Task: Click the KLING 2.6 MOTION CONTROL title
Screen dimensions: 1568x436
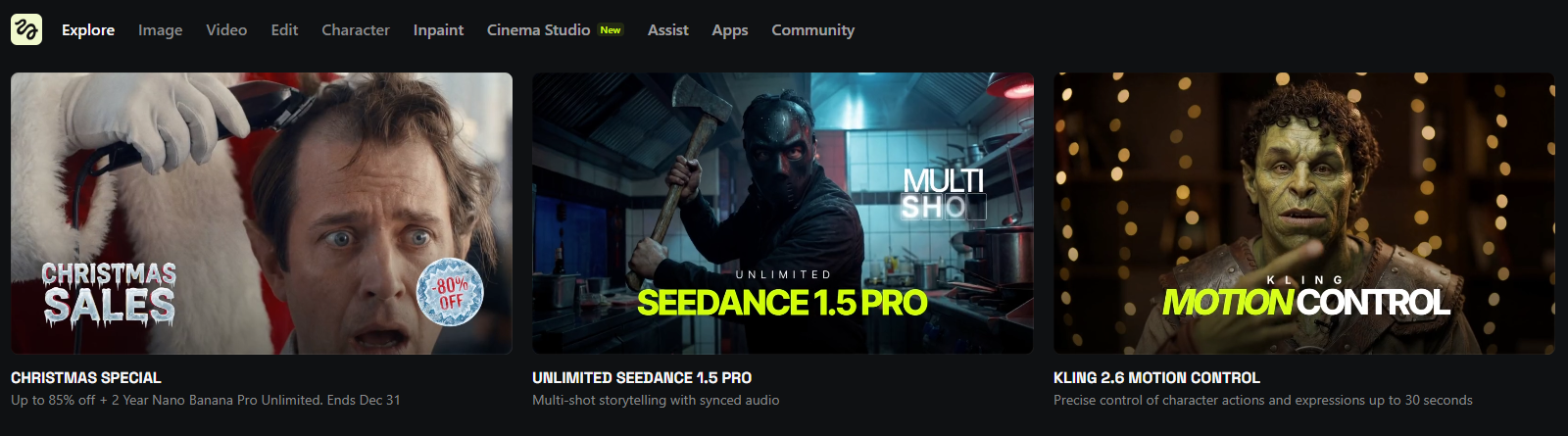Action: 1156,378
